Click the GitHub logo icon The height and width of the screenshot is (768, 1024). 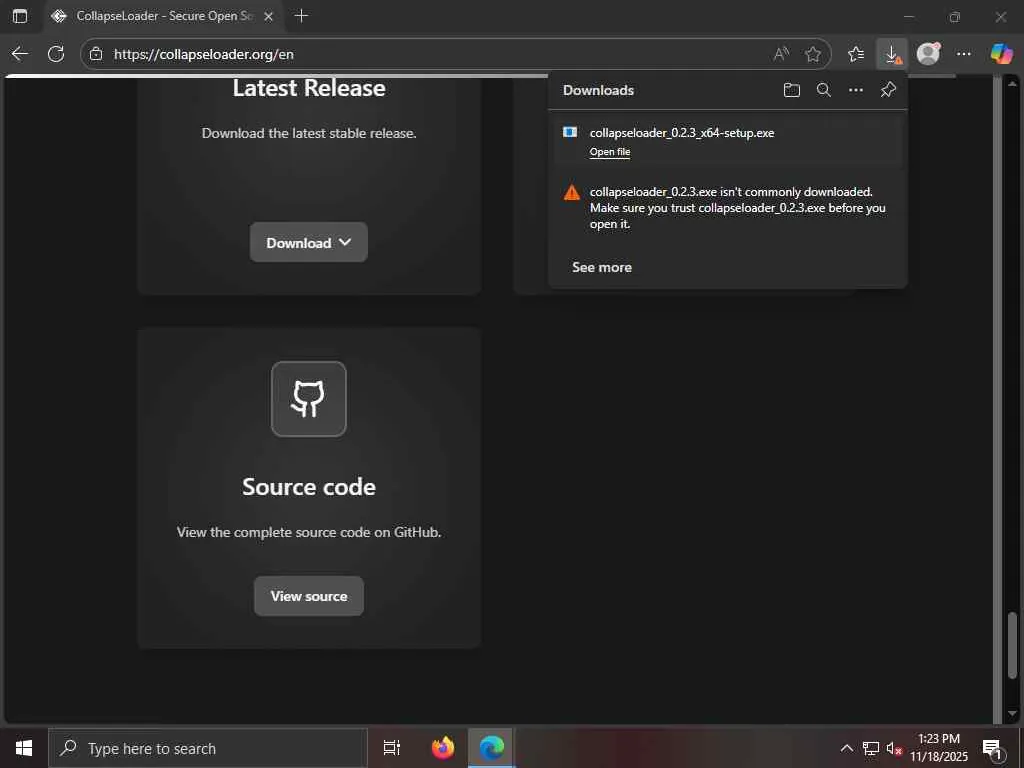pos(309,399)
